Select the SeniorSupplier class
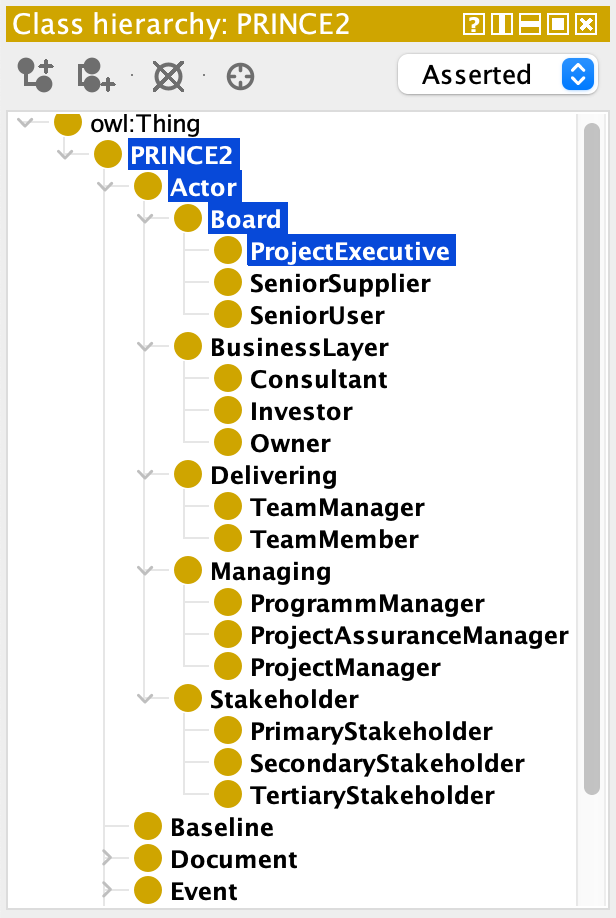 339,283
